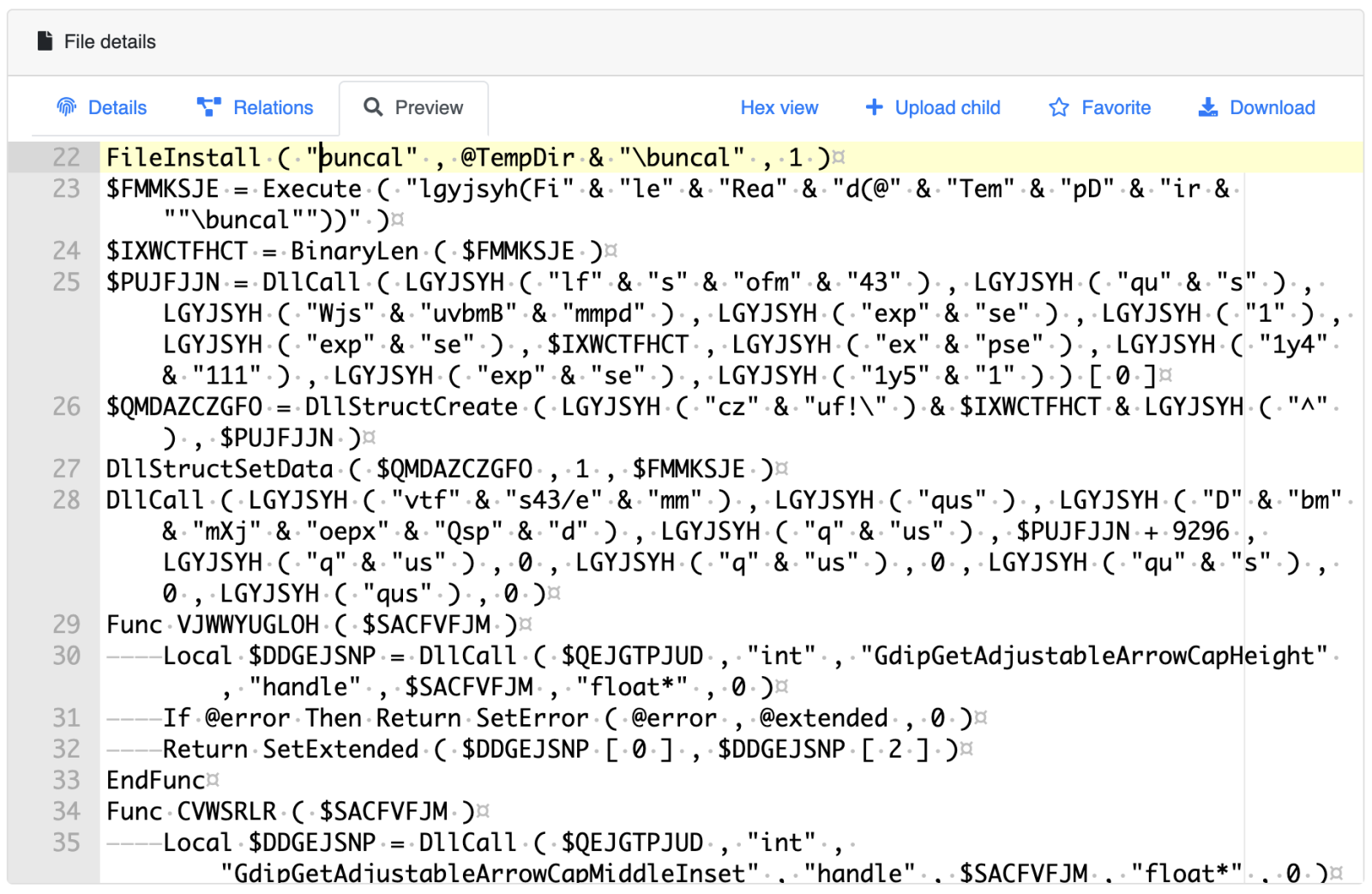Click the magnifier icon in the Preview tab

tap(374, 107)
